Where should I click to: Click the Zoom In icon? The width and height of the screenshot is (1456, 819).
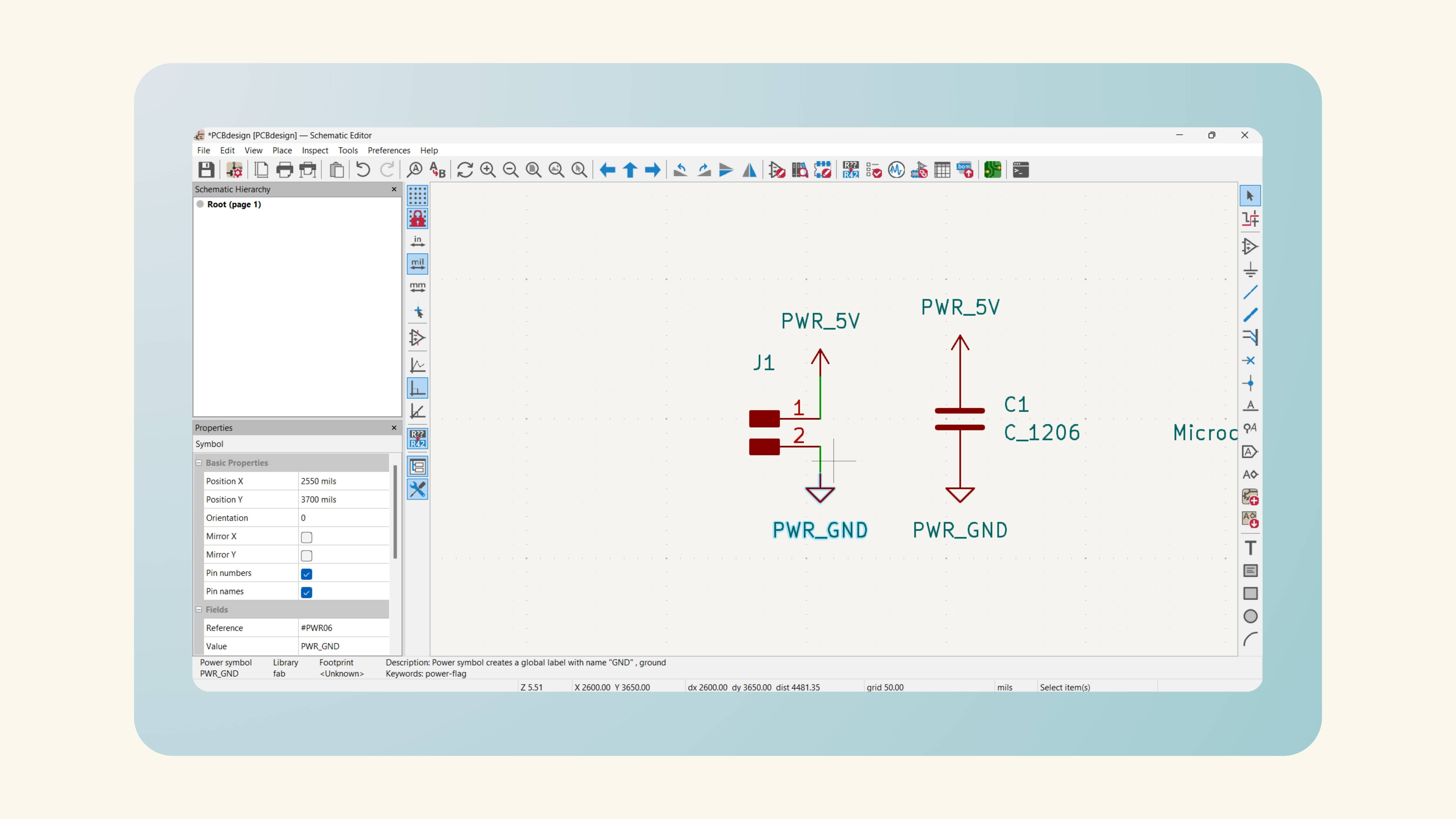pyautogui.click(x=488, y=170)
